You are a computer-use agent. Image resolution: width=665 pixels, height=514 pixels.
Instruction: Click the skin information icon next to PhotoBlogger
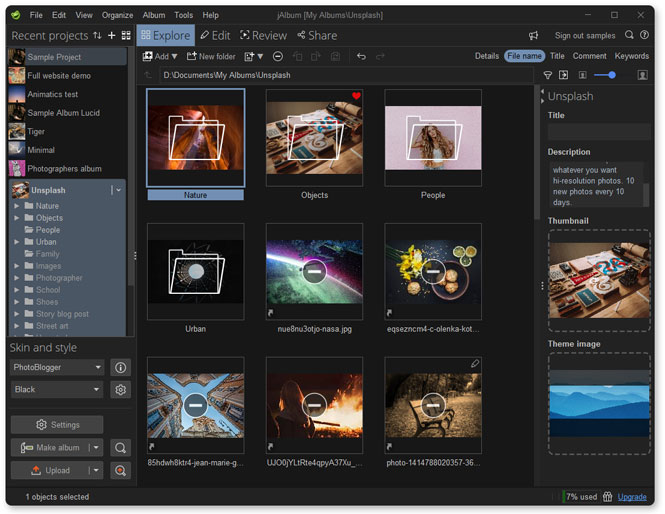coord(121,368)
